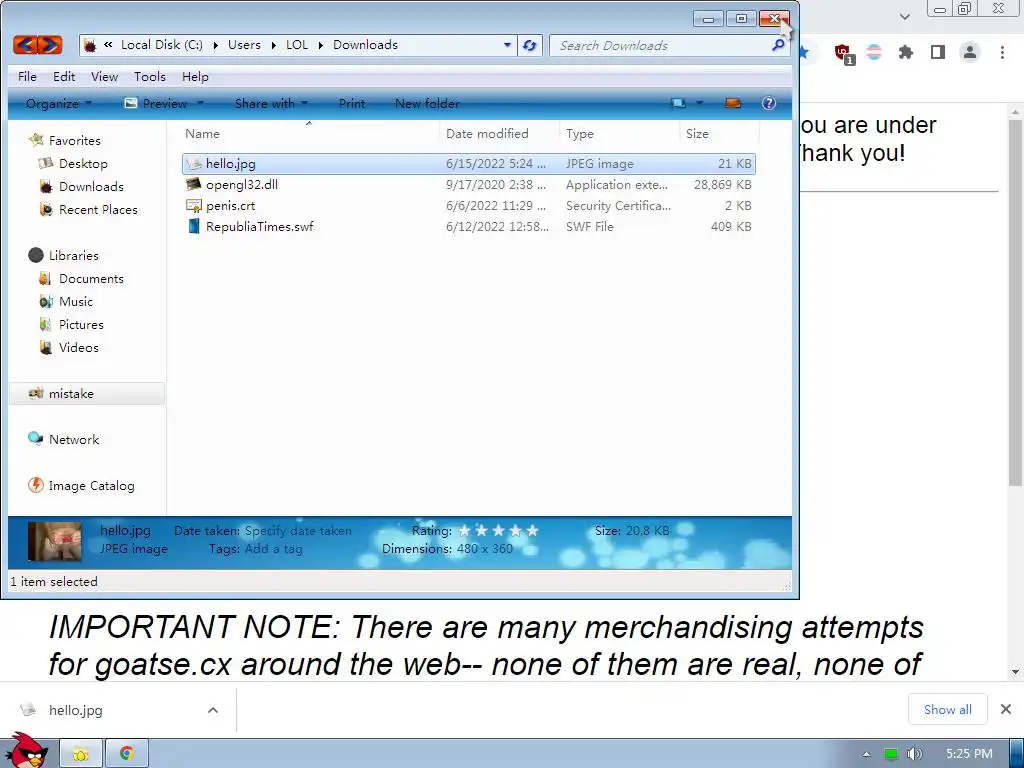Image resolution: width=1024 pixels, height=768 pixels.
Task: Click Show all downloads button
Action: [947, 709]
